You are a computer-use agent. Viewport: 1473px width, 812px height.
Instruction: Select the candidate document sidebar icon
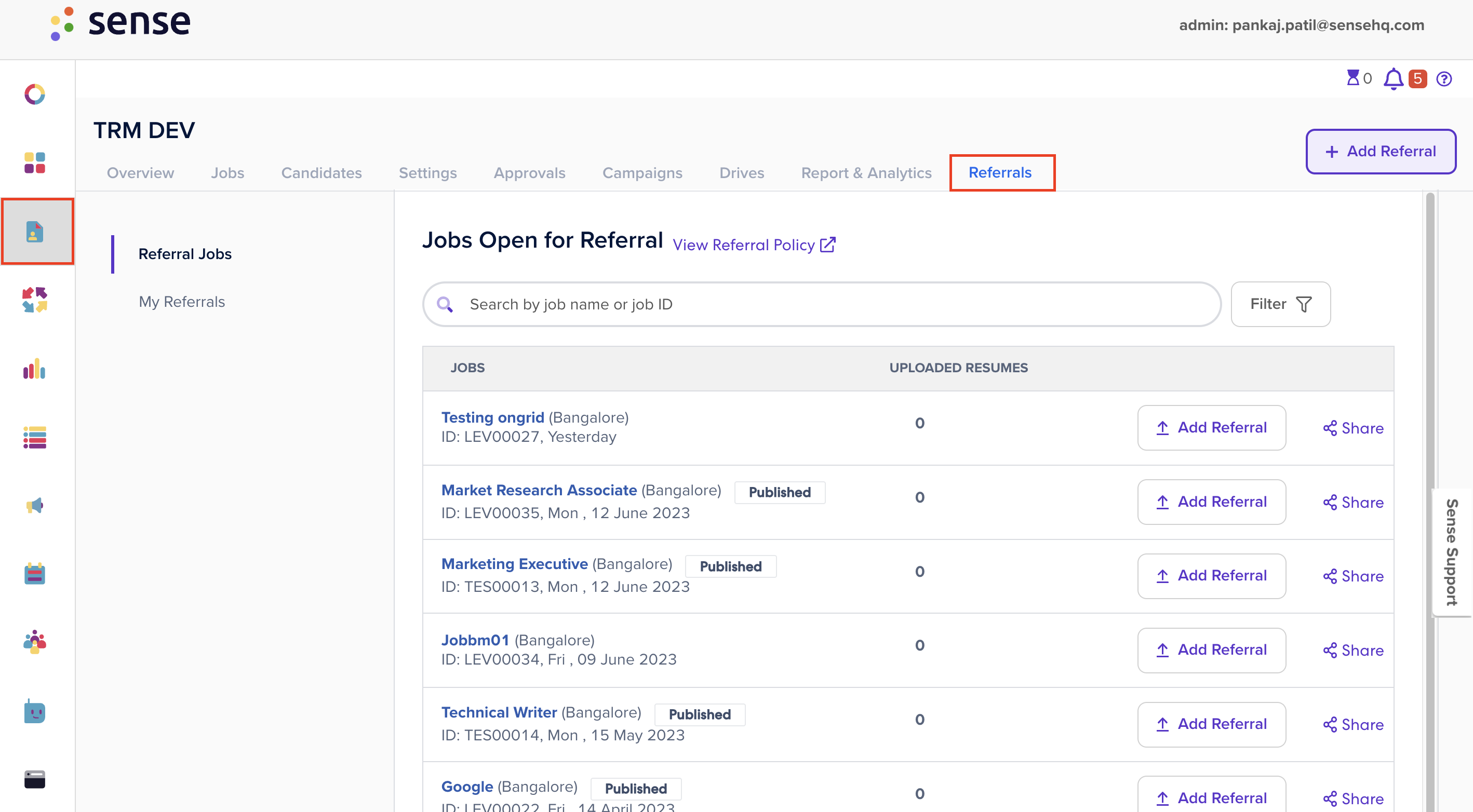click(35, 232)
